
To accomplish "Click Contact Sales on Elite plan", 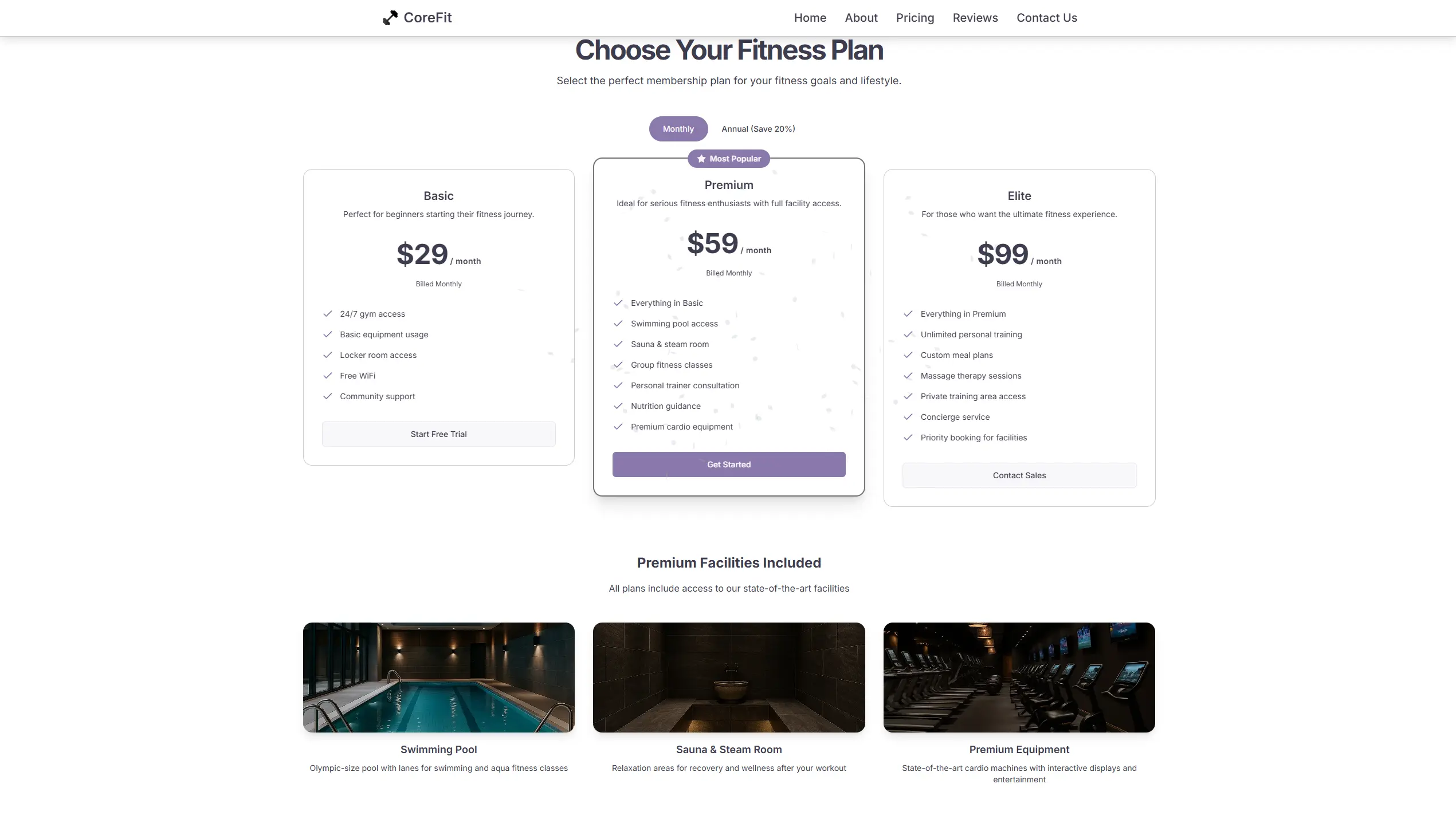I will click(x=1019, y=475).
